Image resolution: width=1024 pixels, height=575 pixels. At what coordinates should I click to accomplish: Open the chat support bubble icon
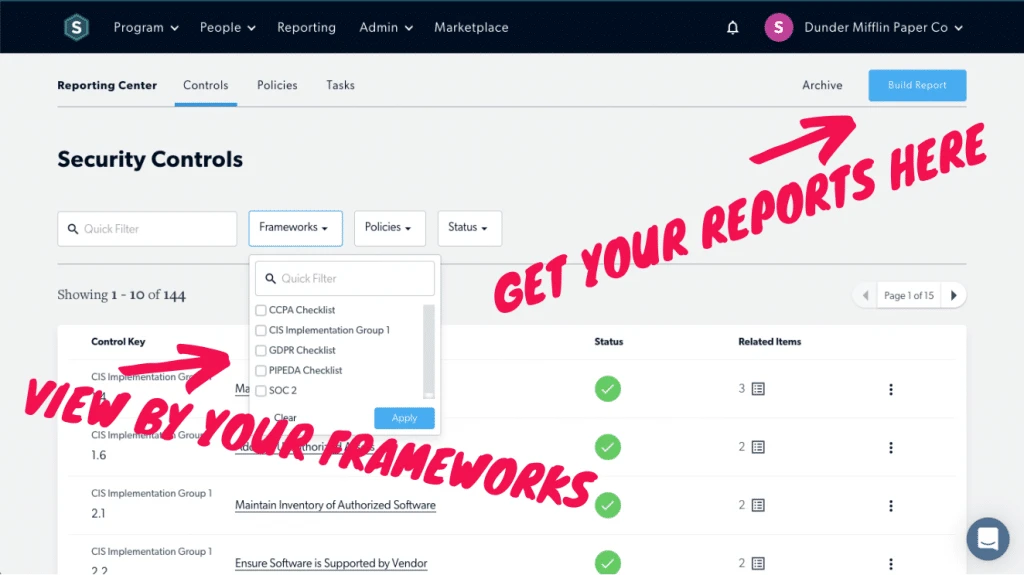point(987,539)
